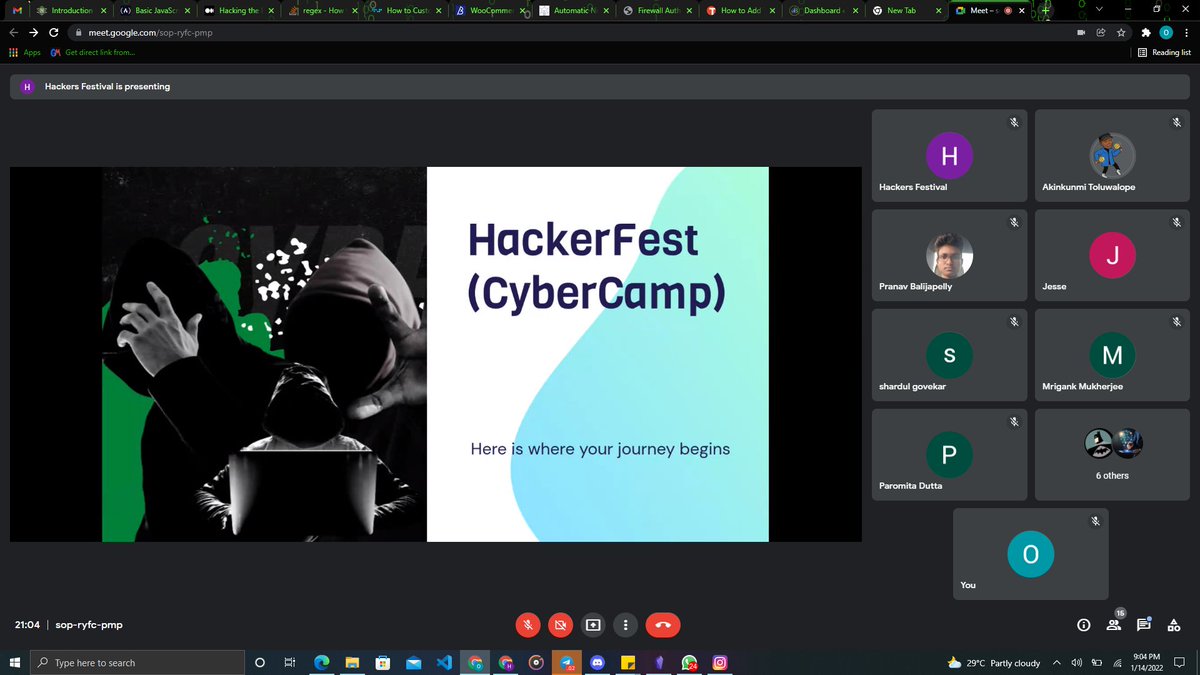Open Discord from the taskbar

click(598, 662)
